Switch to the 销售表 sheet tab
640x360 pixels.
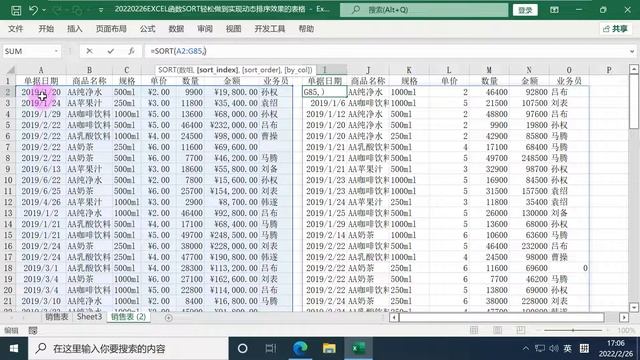[57, 317]
